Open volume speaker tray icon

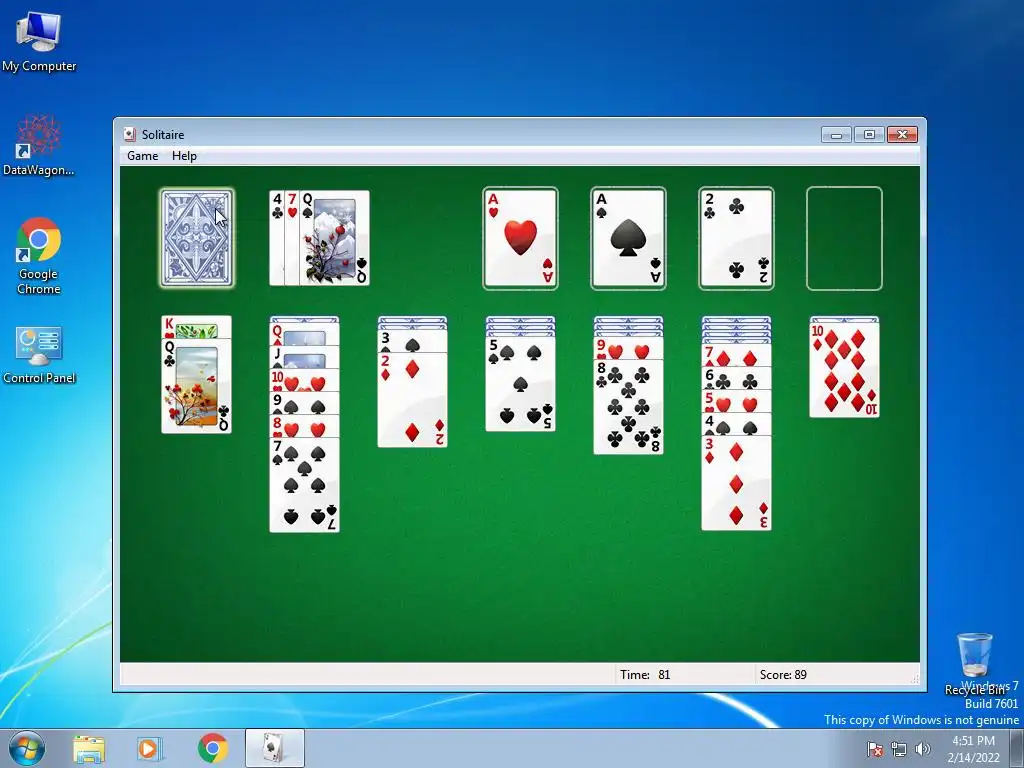pos(923,749)
